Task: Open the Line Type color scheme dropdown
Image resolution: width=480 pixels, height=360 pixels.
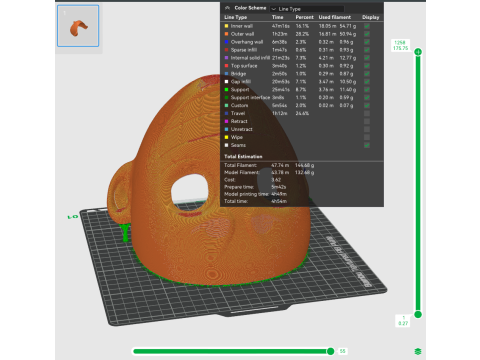Action: [307, 9]
